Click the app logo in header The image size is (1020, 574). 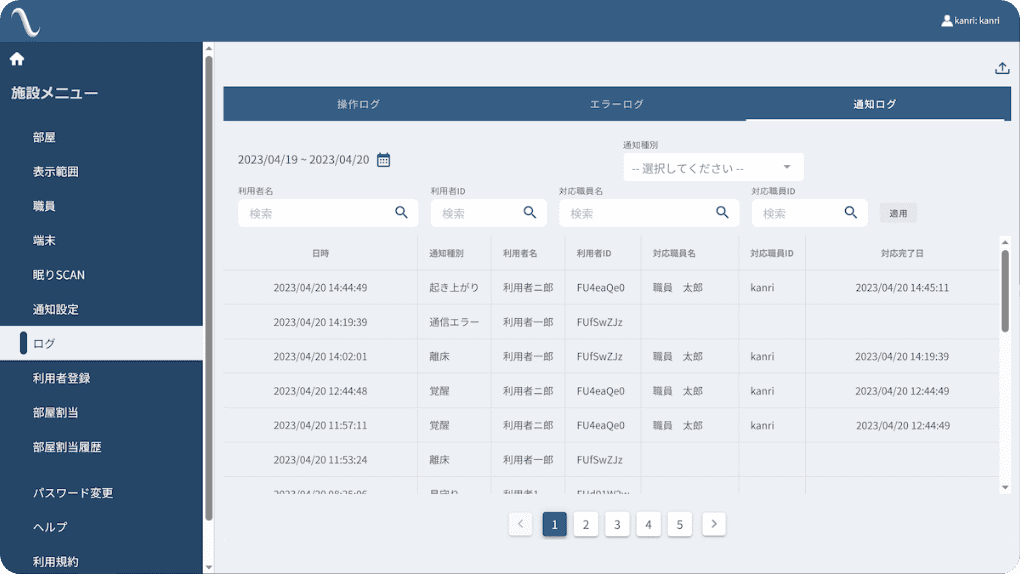coord(25,20)
